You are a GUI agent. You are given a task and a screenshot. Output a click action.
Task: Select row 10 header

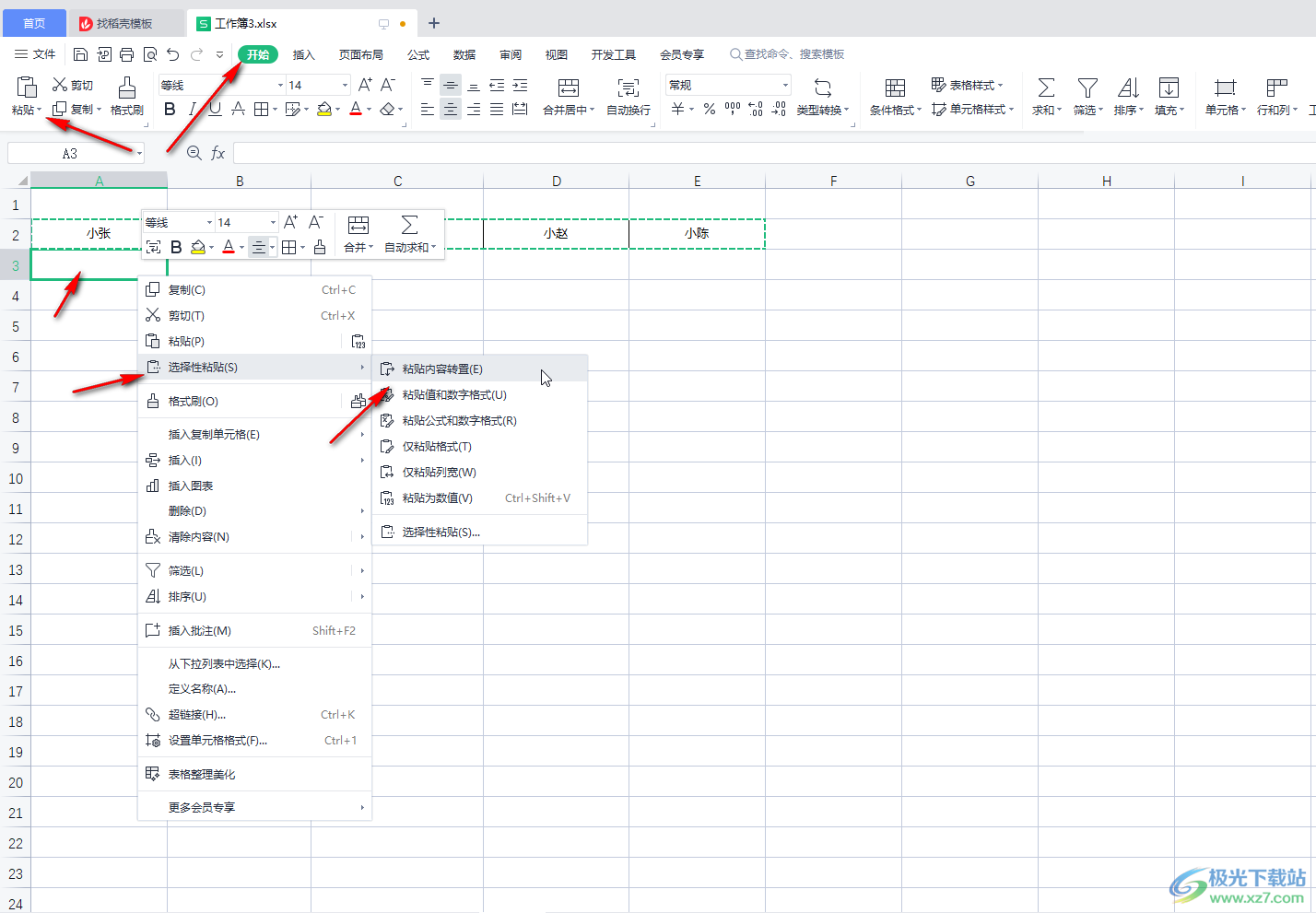pos(16,479)
